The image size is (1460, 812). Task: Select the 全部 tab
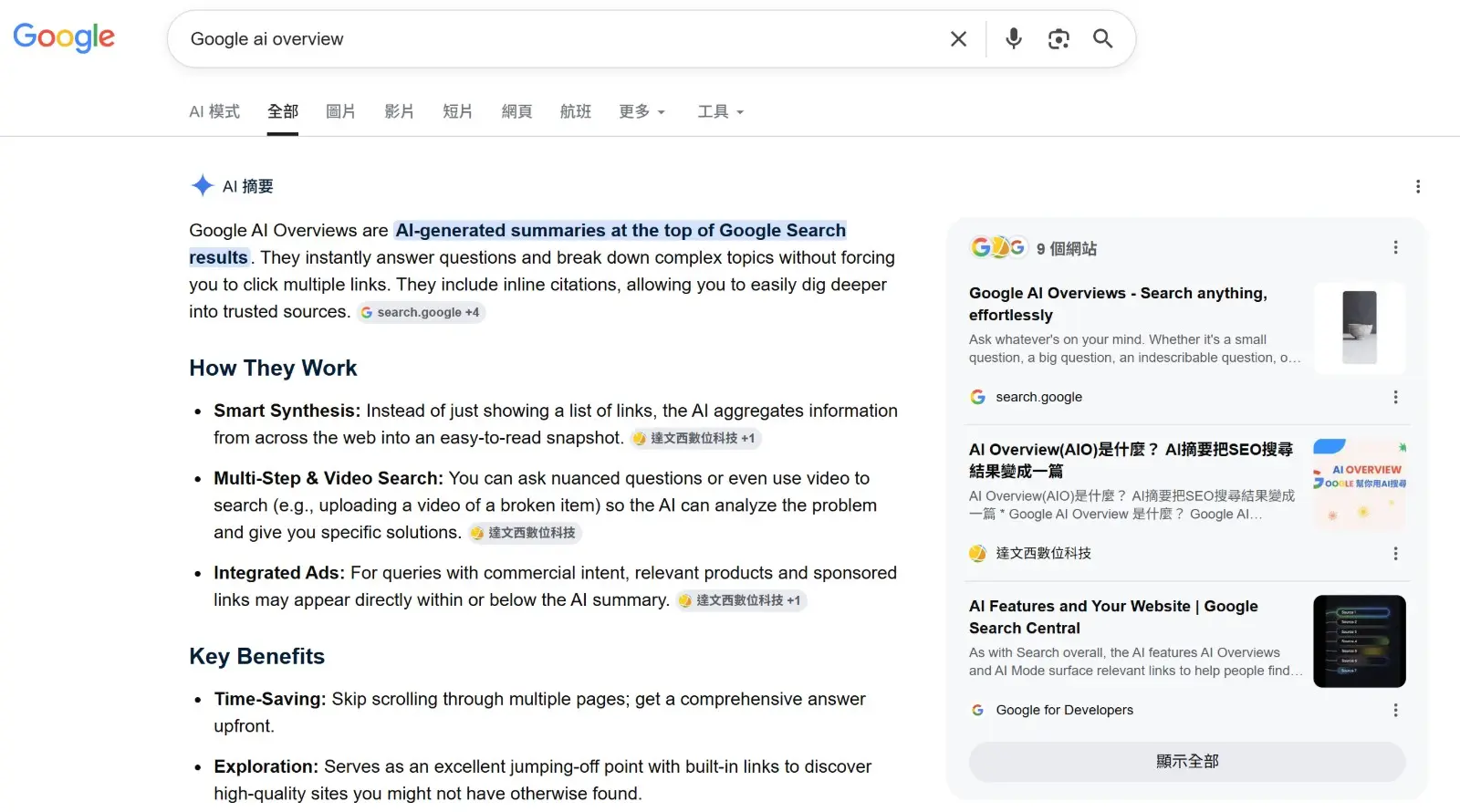tap(283, 111)
